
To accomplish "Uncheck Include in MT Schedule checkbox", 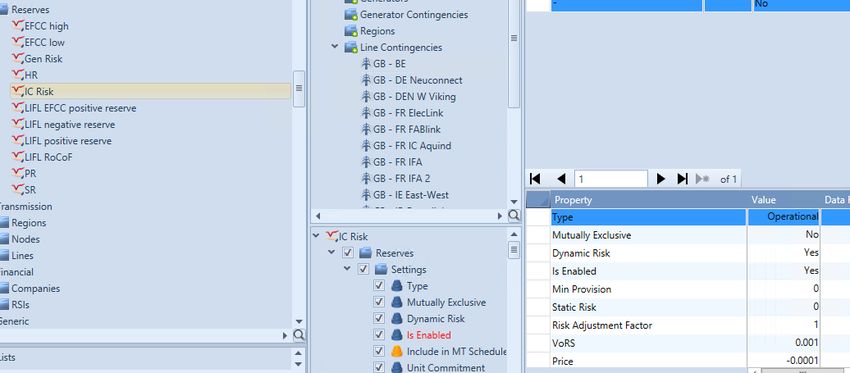I will (x=379, y=351).
